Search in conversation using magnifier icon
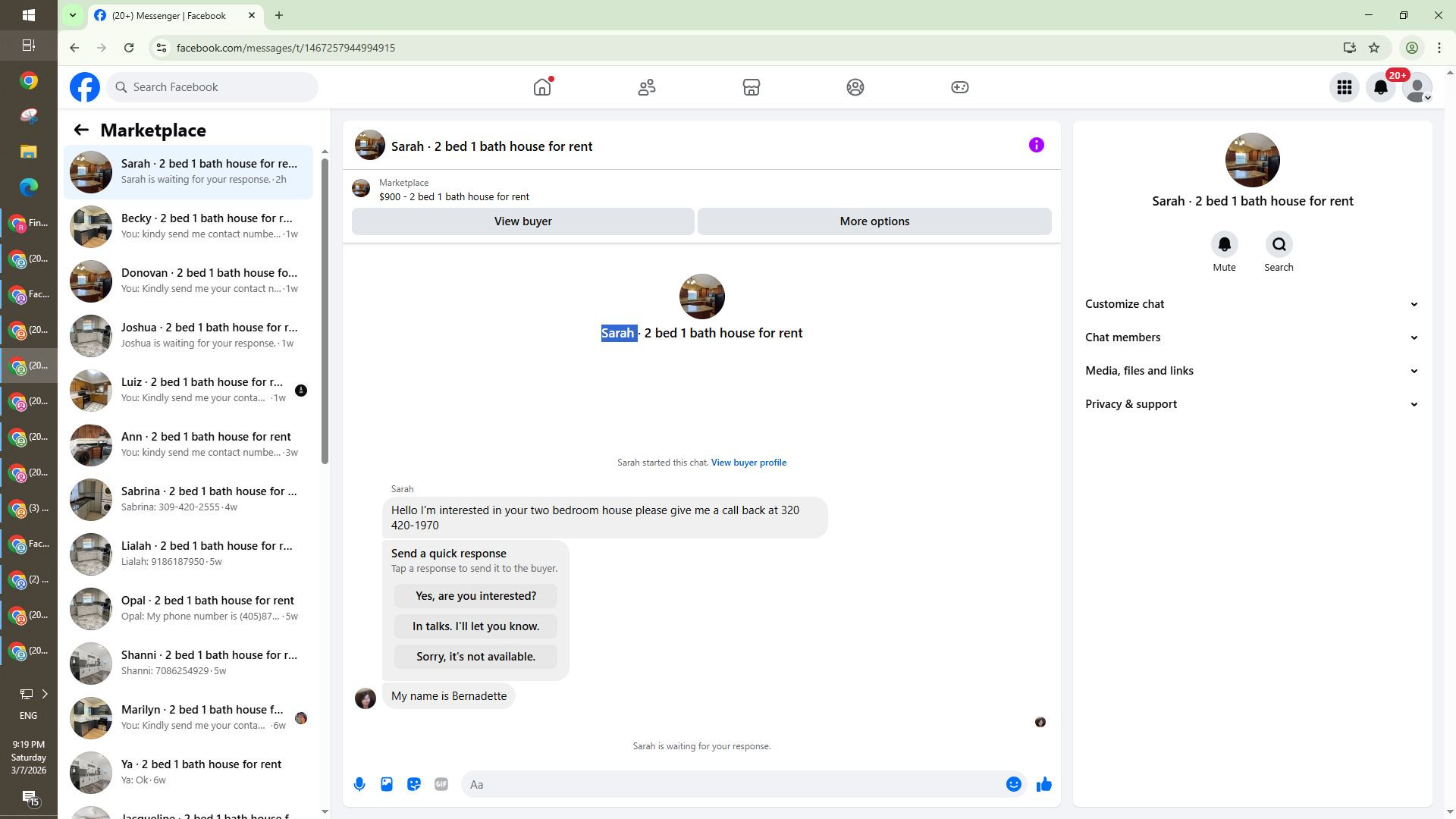The height and width of the screenshot is (819, 1456). [1279, 244]
